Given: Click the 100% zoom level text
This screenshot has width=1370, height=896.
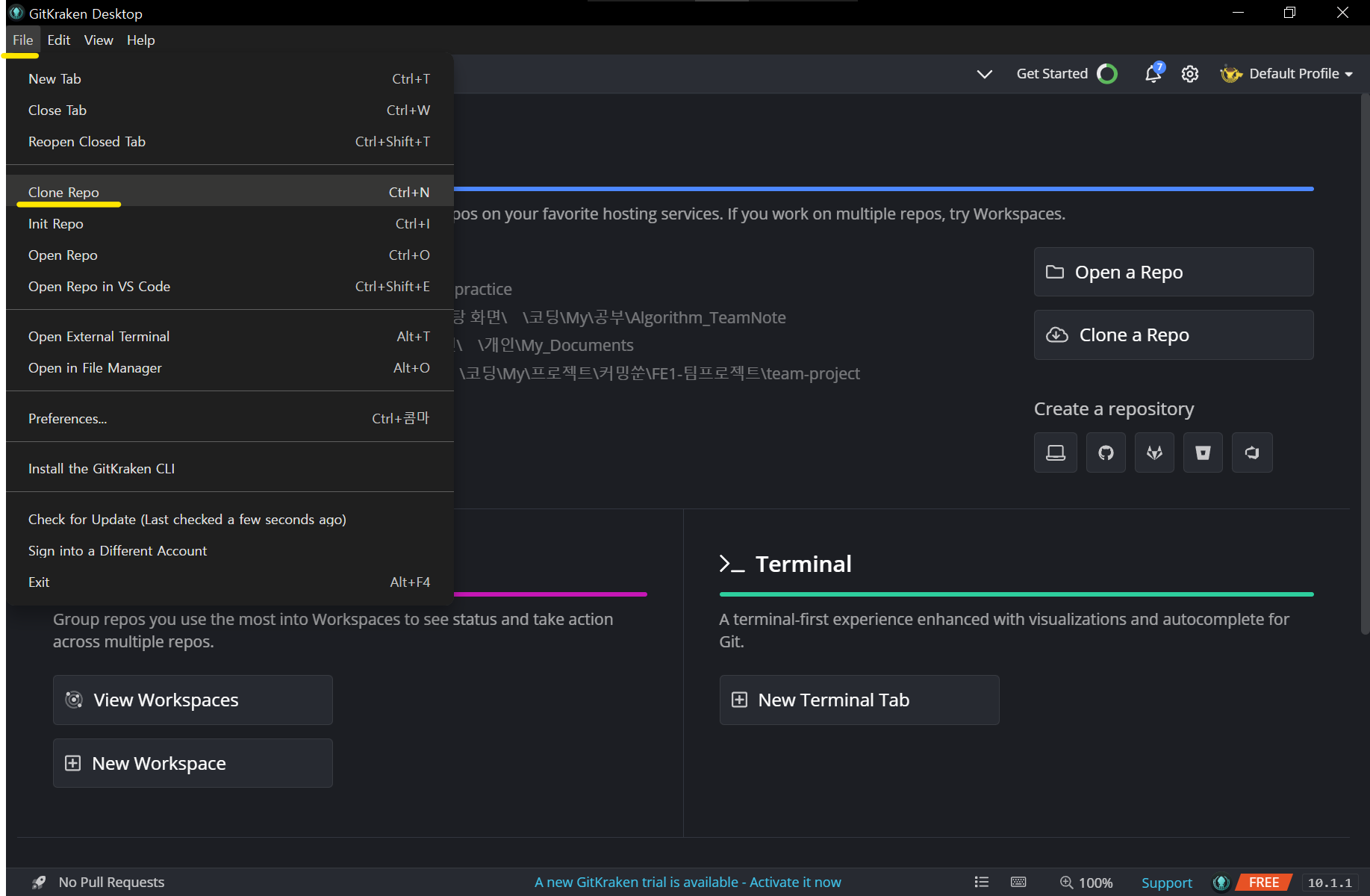Looking at the screenshot, I should [1095, 883].
